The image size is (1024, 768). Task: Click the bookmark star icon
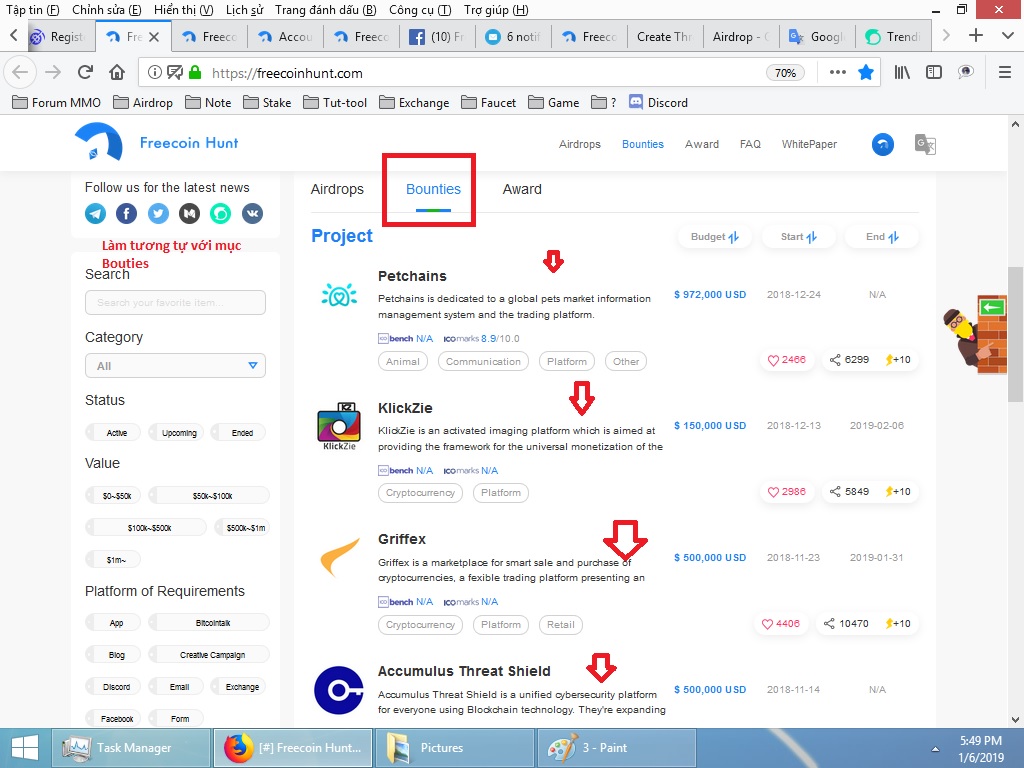866,72
